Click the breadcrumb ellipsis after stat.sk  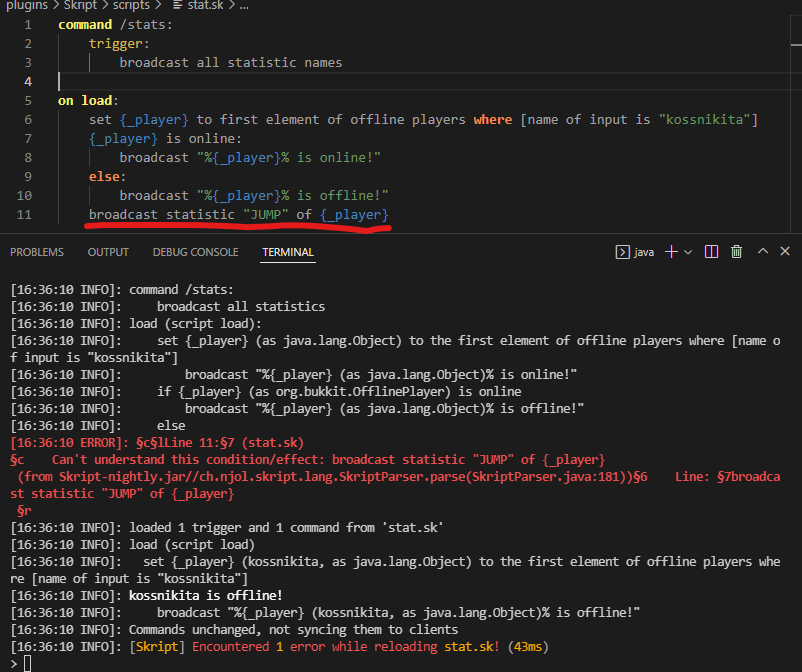pyautogui.click(x=244, y=6)
